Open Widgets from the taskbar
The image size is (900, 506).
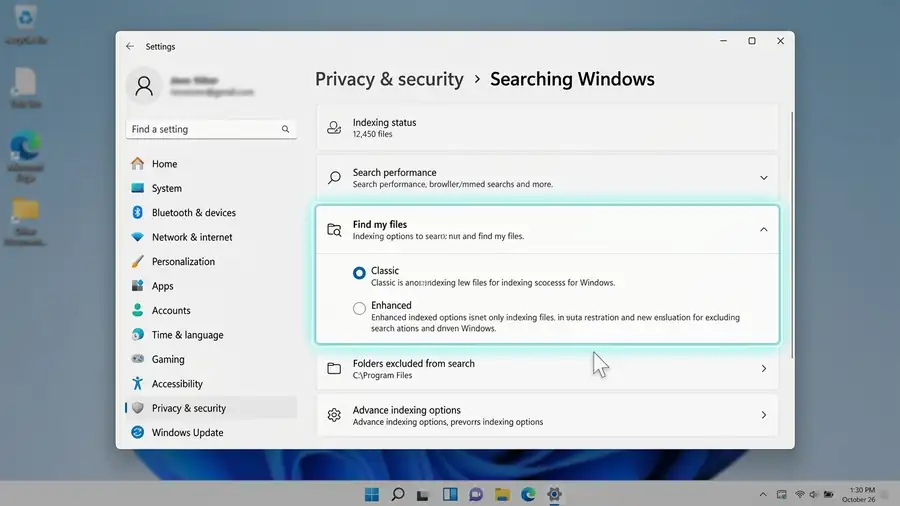(x=450, y=494)
